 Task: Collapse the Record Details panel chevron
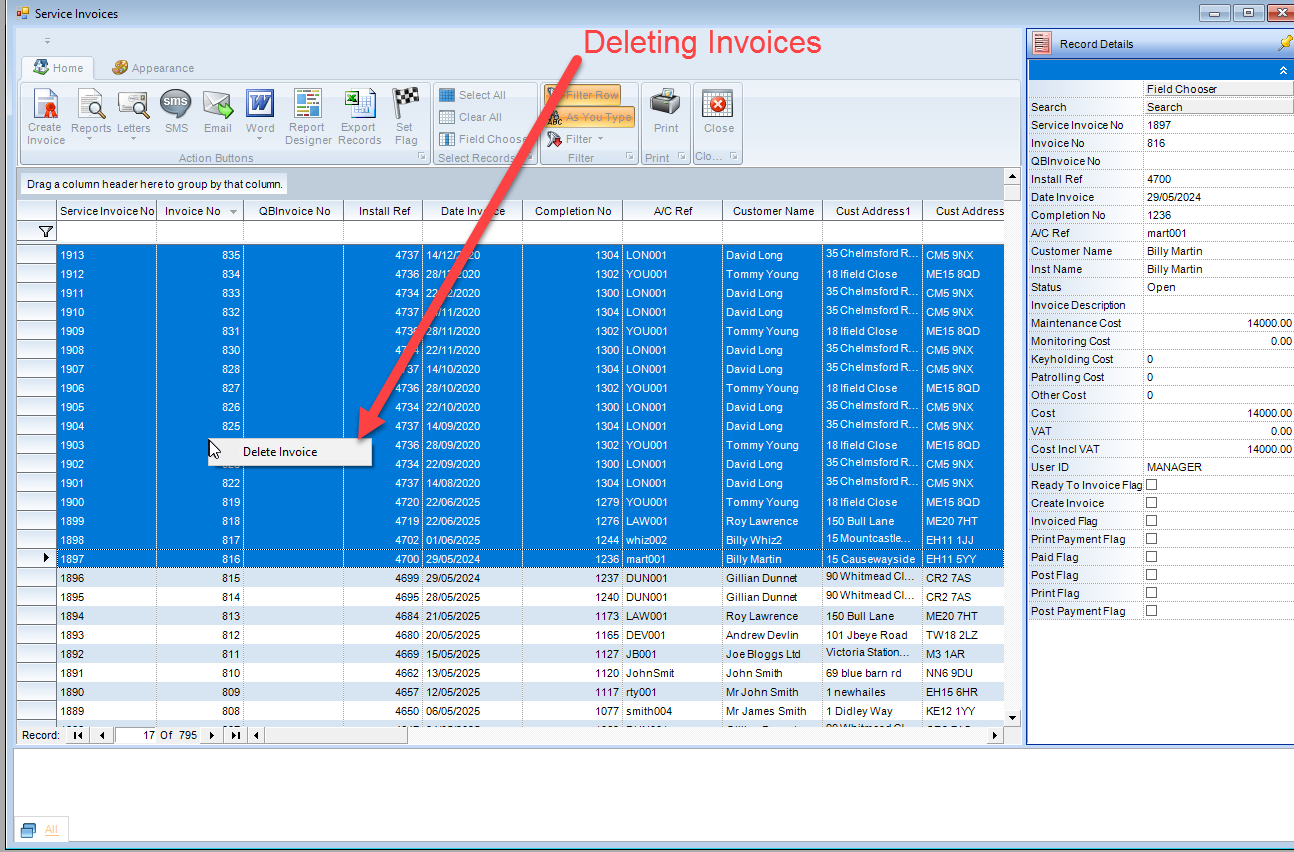[x=1283, y=71]
